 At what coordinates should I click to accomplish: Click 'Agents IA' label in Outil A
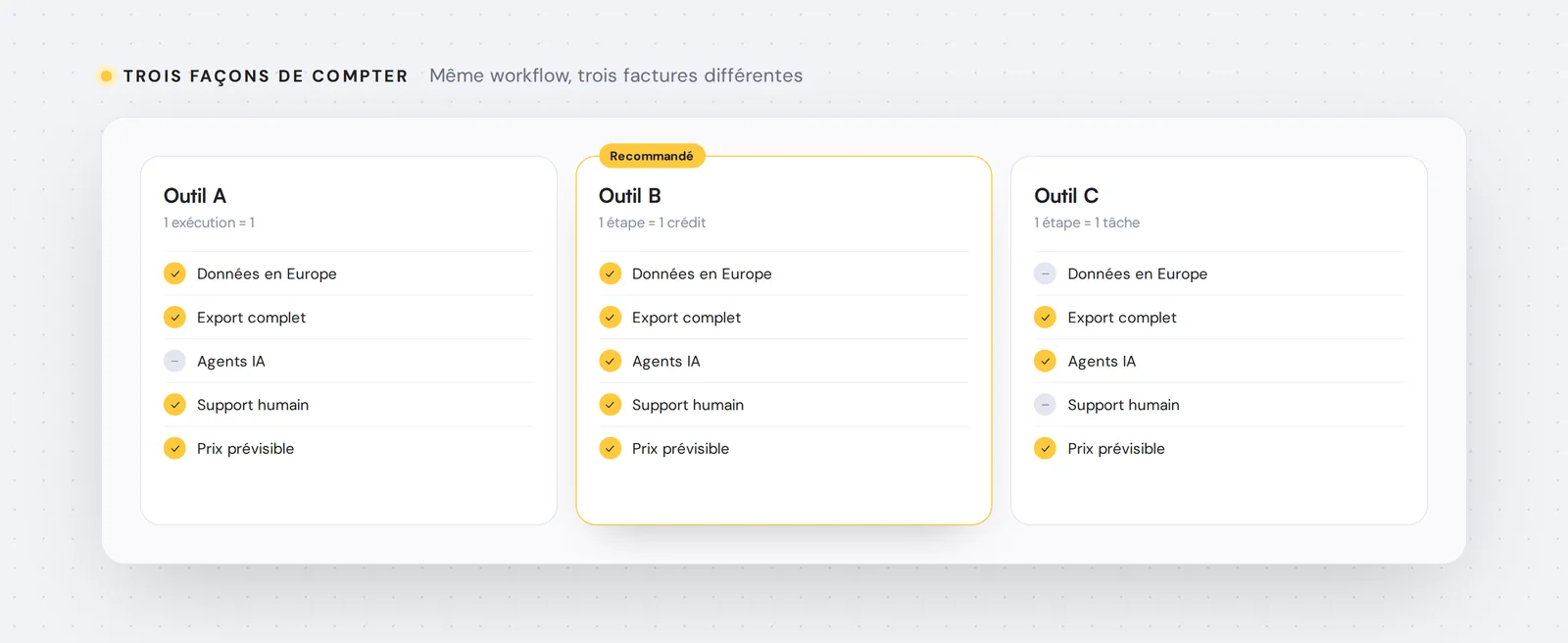(231, 362)
